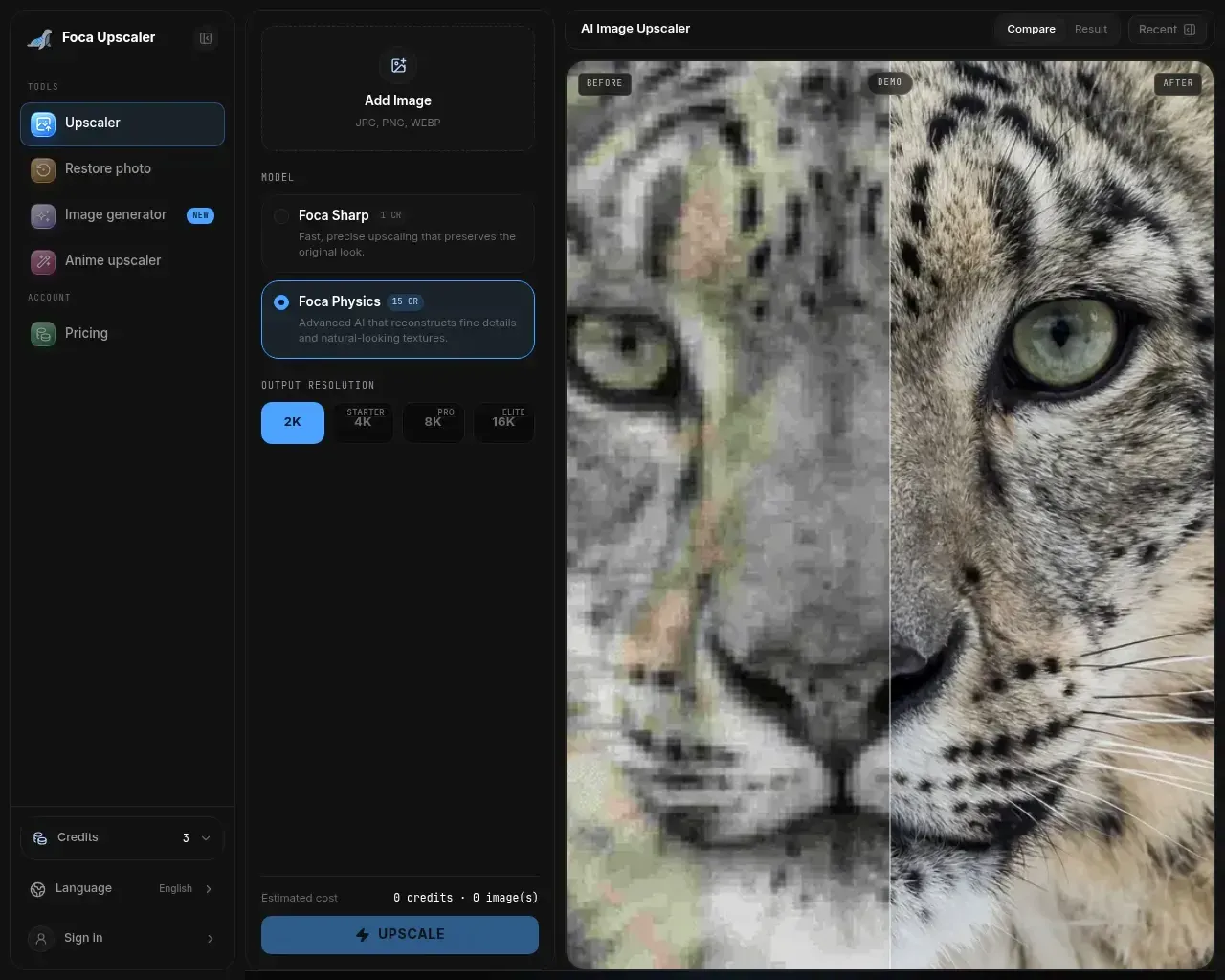
Task: Switch to the Result tab
Action: pyautogui.click(x=1091, y=30)
